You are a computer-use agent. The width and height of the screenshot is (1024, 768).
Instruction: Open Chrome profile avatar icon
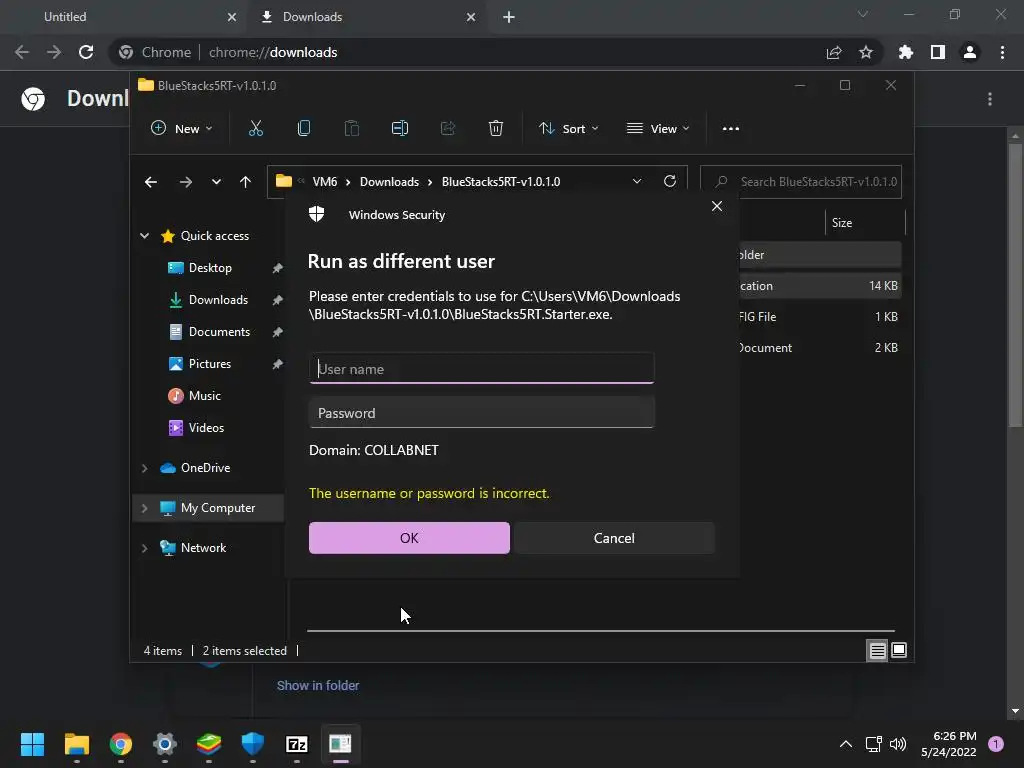(970, 52)
